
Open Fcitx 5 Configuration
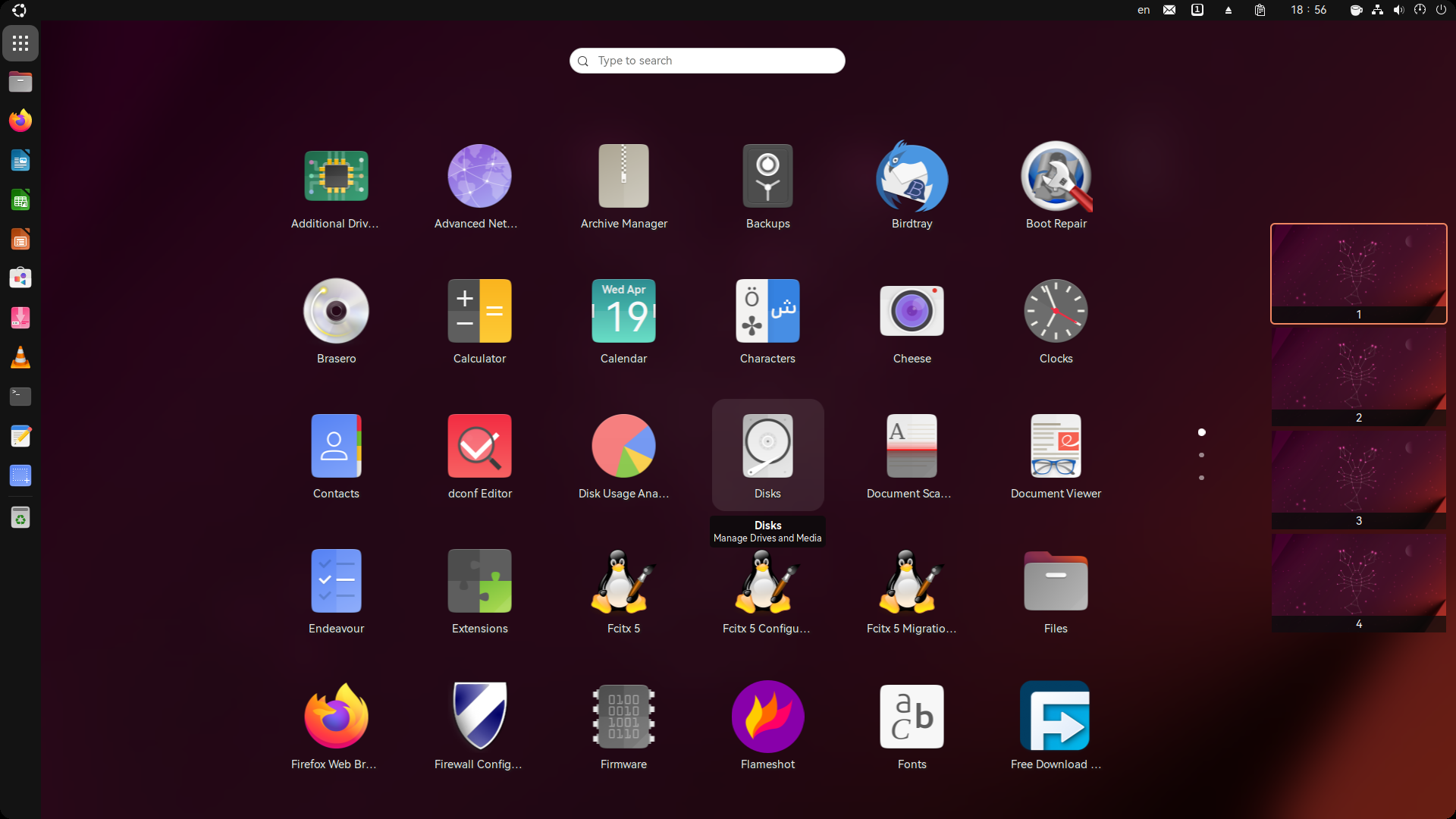[767, 591]
